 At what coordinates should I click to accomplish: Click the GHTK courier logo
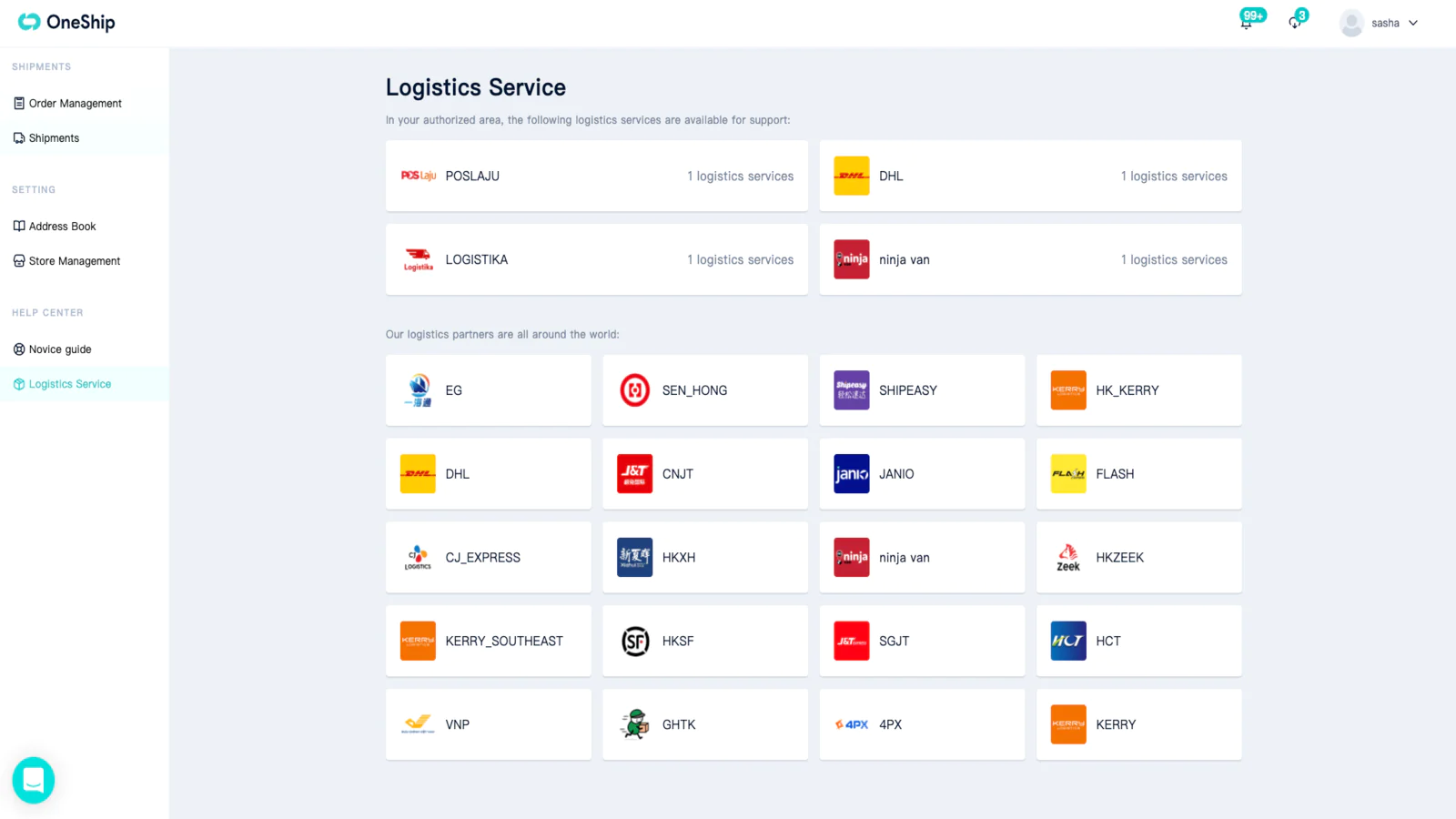635,724
